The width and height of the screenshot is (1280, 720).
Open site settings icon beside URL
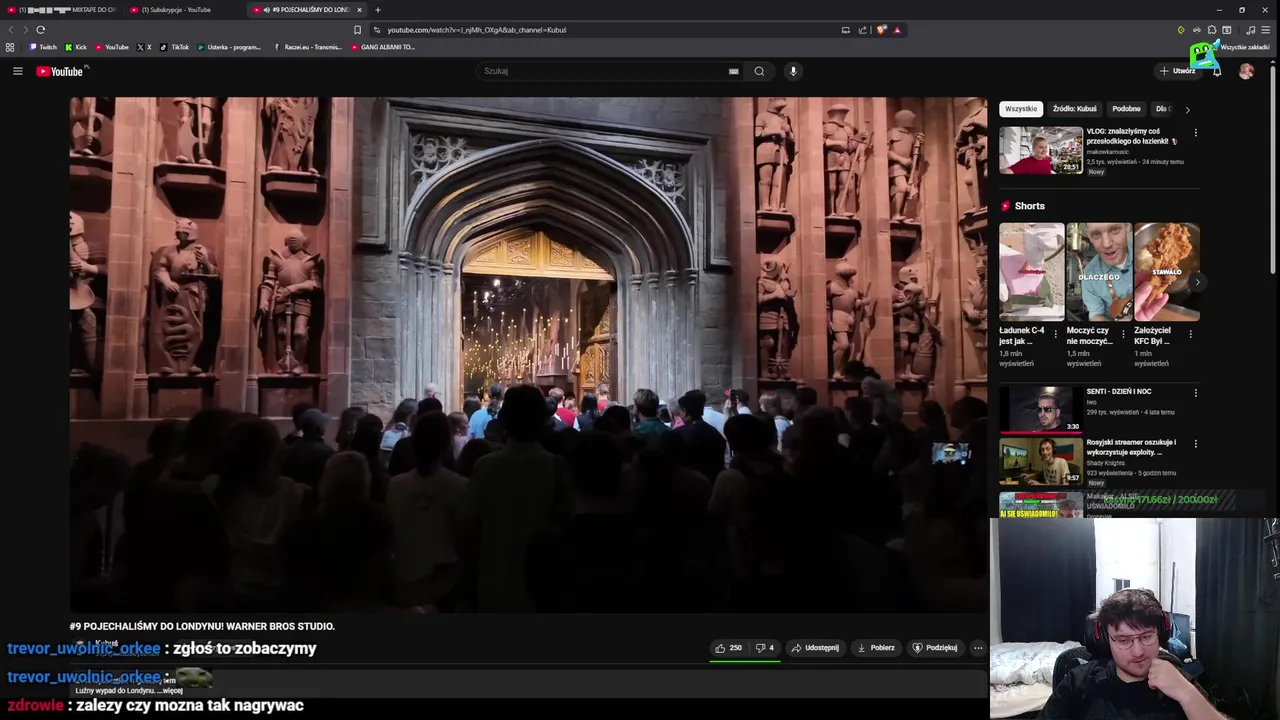pyautogui.click(x=376, y=30)
